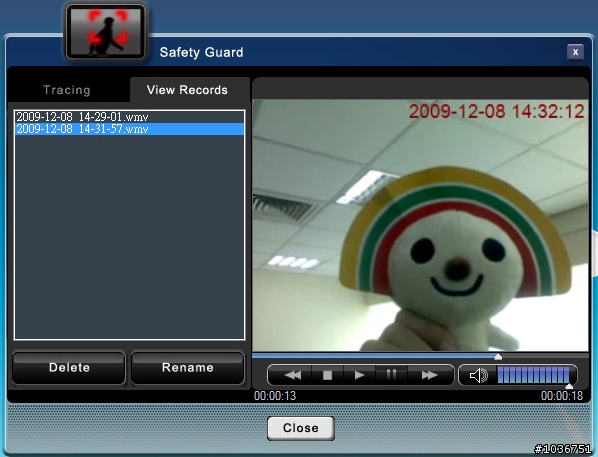Click the Close button at bottom
The width and height of the screenshot is (598, 457).
[301, 428]
